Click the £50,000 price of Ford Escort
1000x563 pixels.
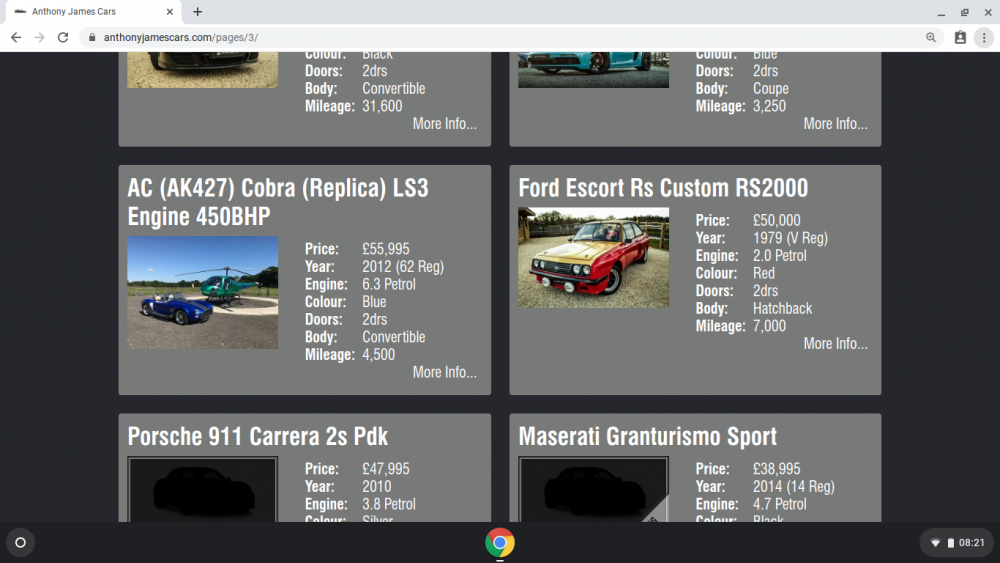776,221
